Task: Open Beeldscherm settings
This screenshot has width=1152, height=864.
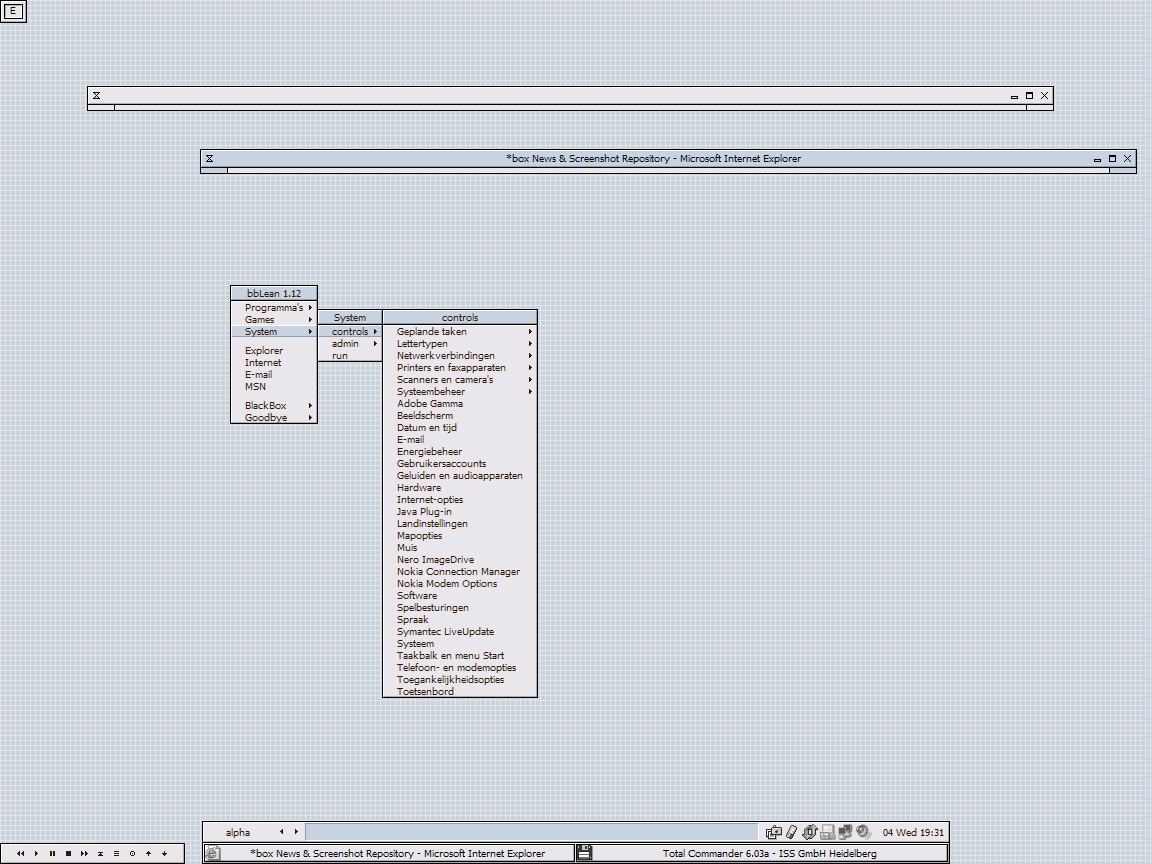Action: [460, 416]
